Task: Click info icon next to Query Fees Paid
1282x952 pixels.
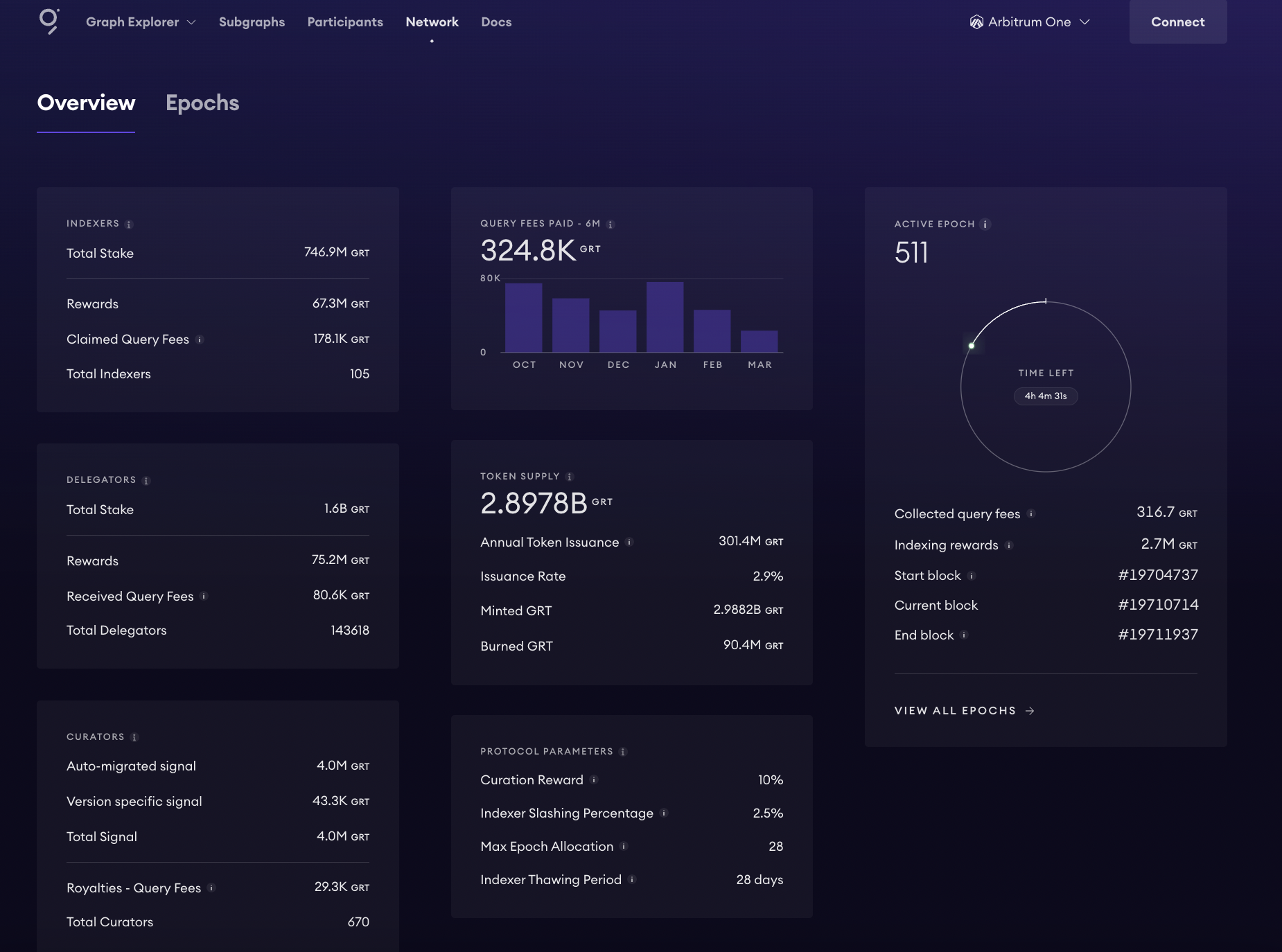Action: coord(611,224)
